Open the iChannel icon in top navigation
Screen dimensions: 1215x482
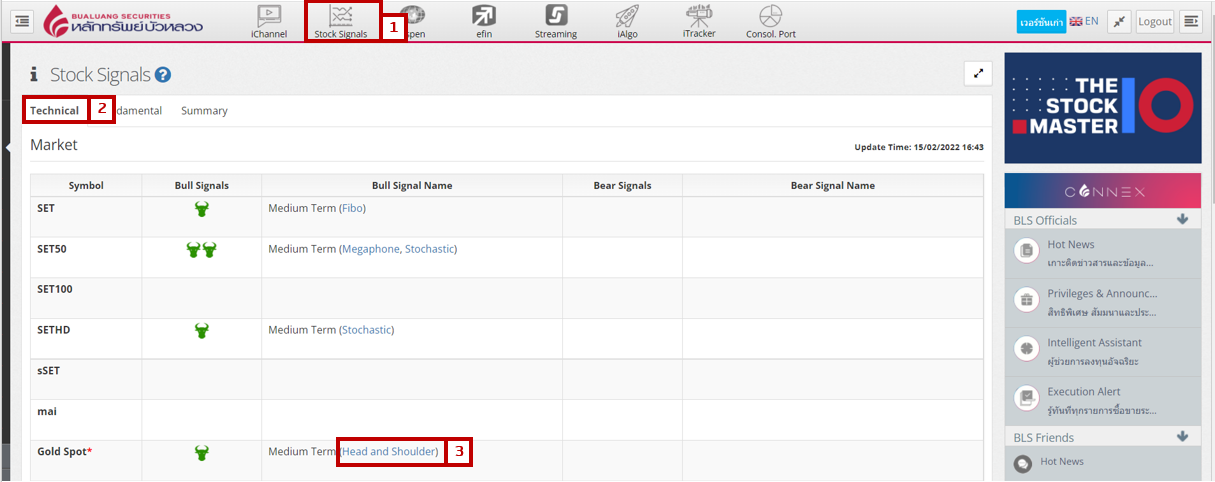pos(268,17)
